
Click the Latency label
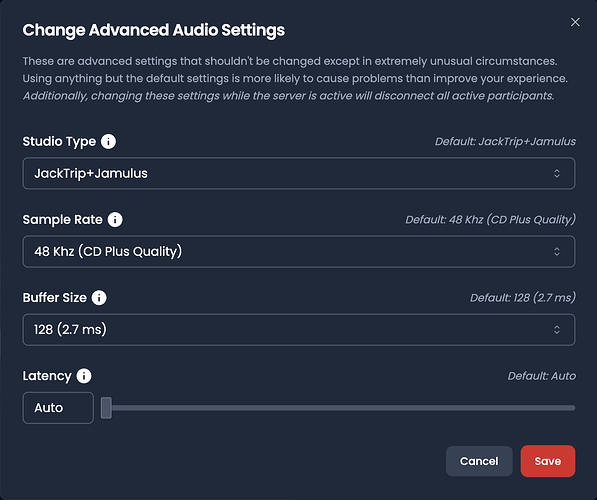point(47,376)
